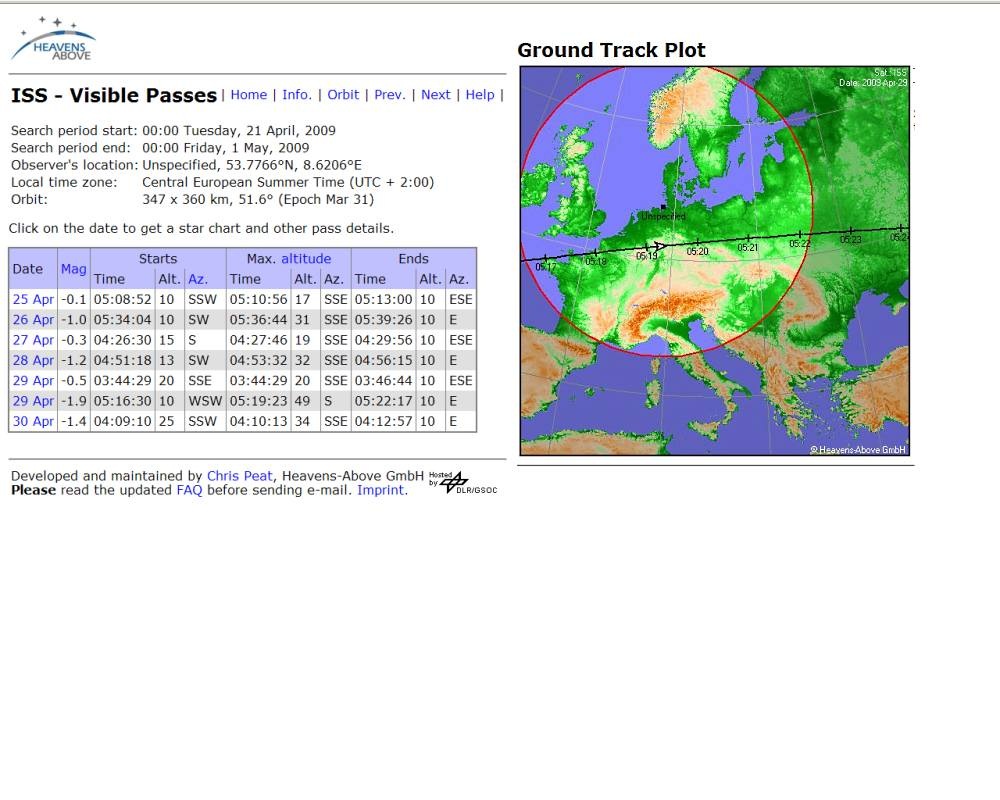Click the Prev. period link
1000x800 pixels.
click(390, 95)
